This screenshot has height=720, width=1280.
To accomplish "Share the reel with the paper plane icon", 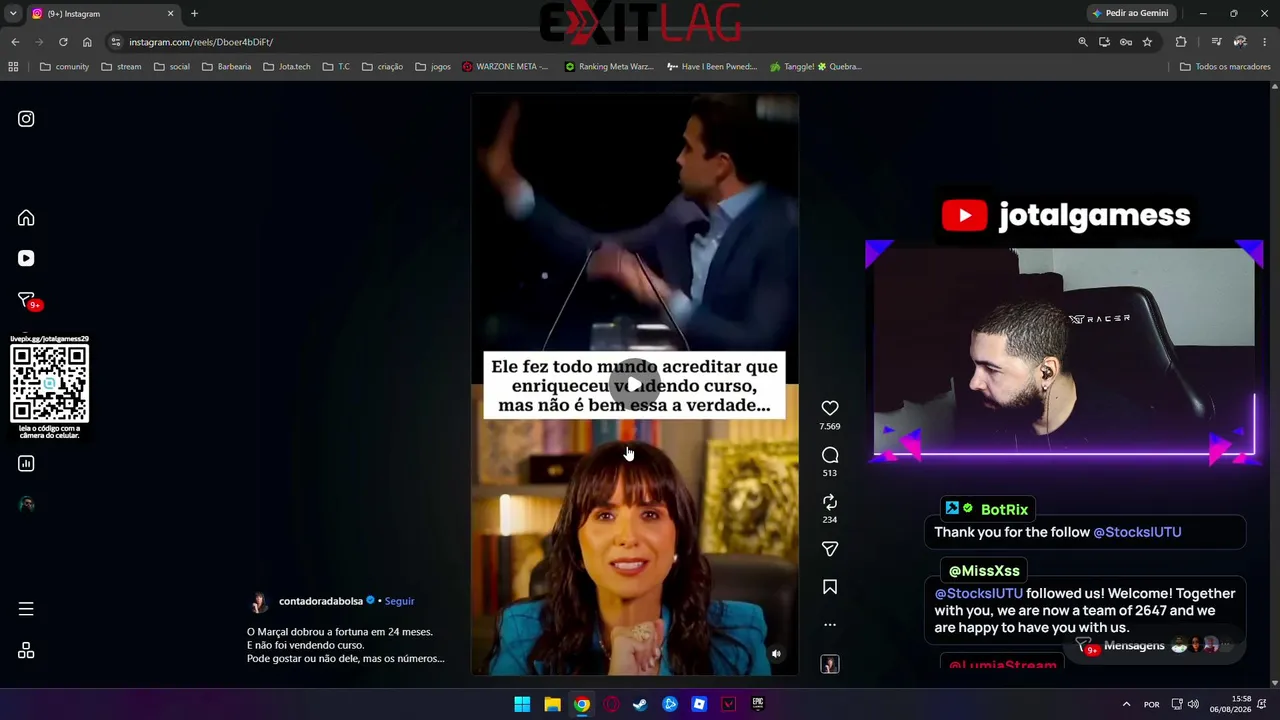I will pos(830,549).
